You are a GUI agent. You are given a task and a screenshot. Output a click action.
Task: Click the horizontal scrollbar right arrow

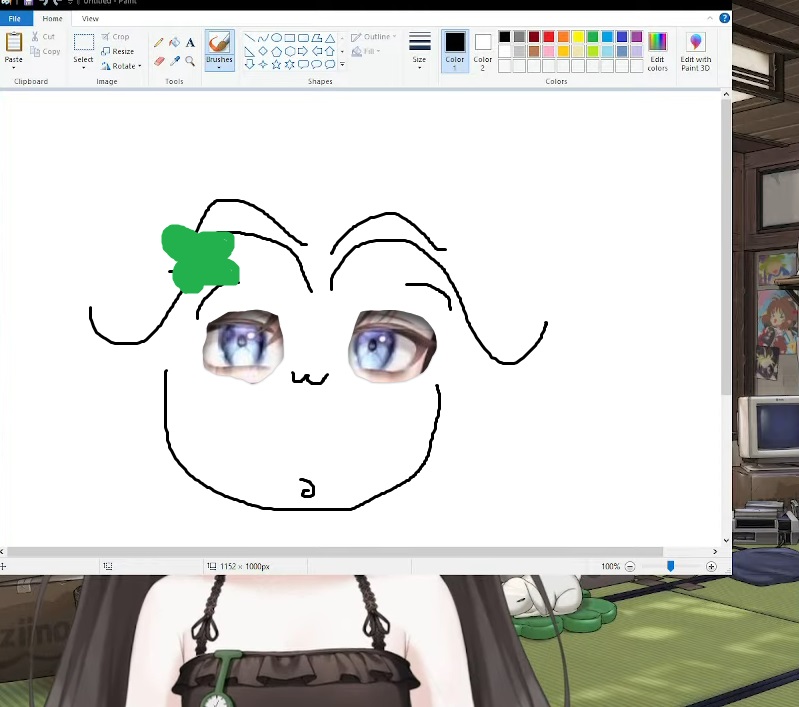click(715, 552)
